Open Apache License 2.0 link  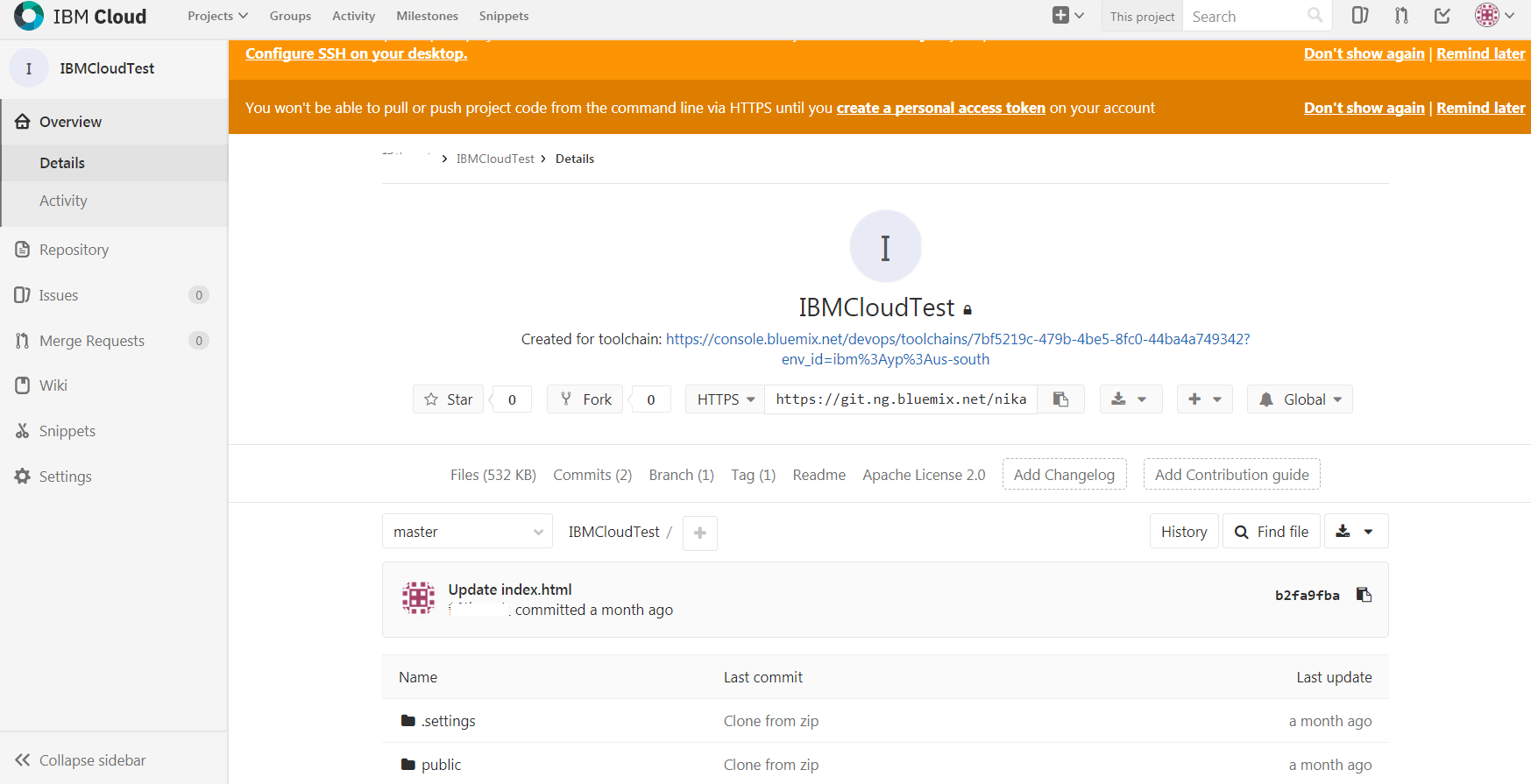(924, 475)
